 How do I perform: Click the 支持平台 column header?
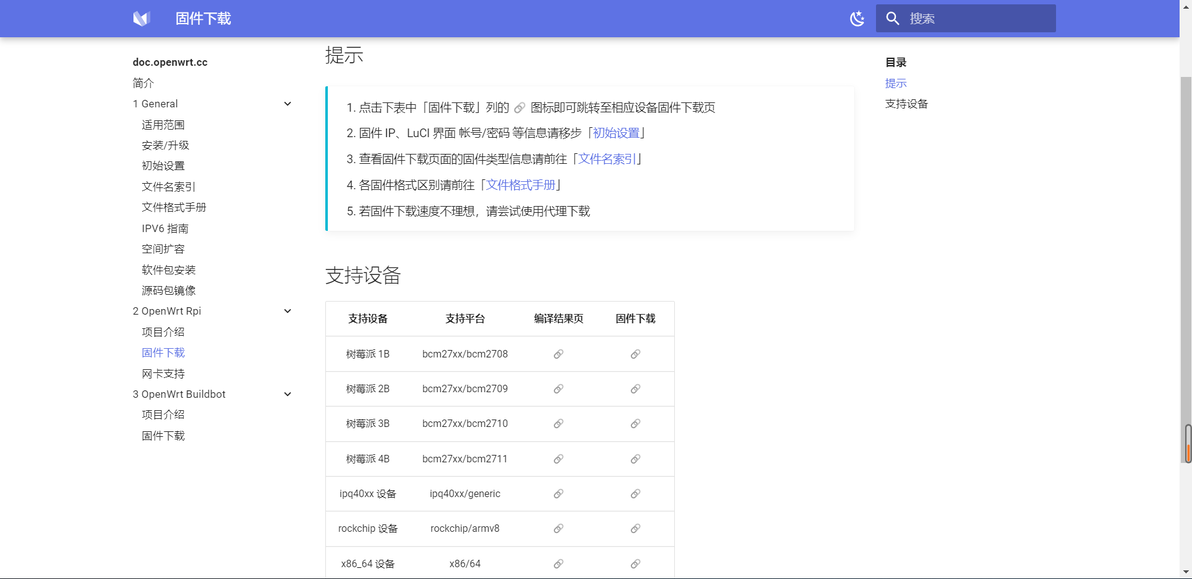[465, 319]
